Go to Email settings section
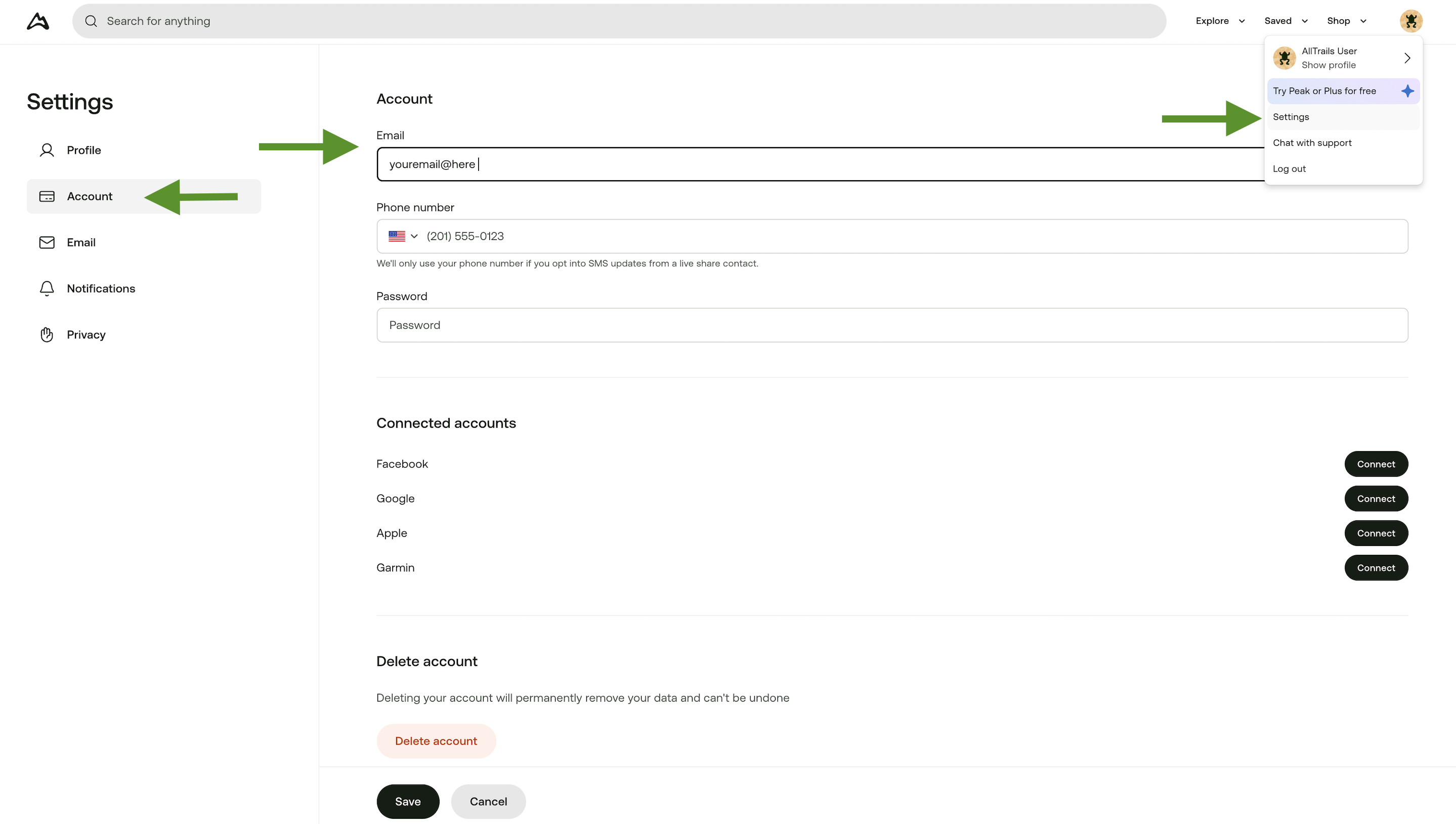This screenshot has height=824, width=1456. 144,242
